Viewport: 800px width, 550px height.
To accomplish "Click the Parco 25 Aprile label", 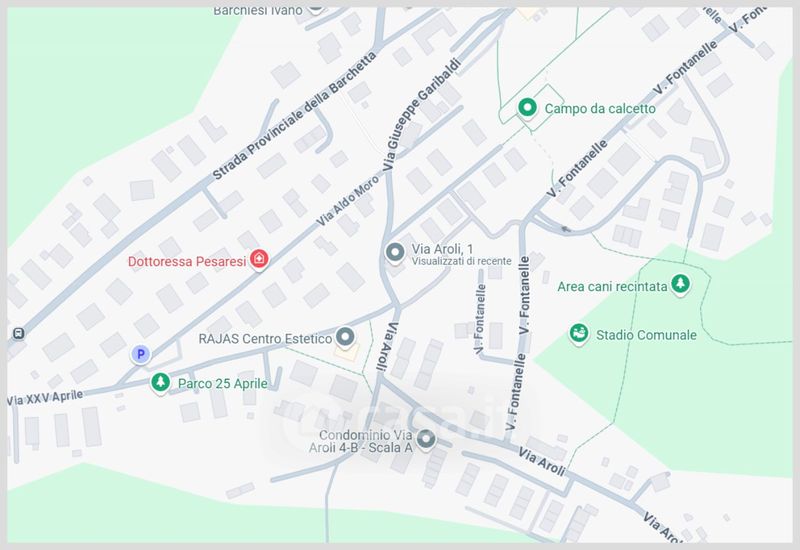I will pos(222,384).
